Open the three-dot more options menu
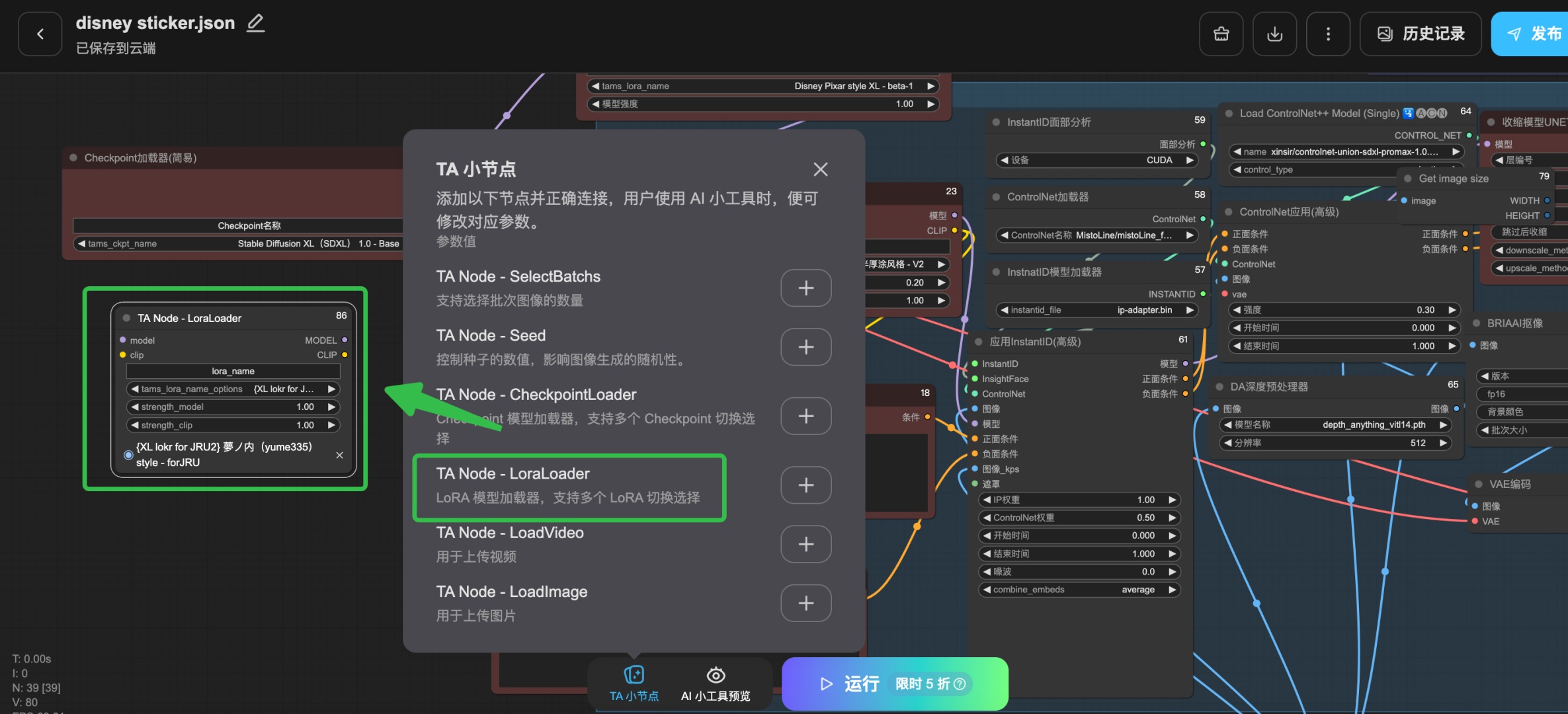 click(x=1328, y=34)
